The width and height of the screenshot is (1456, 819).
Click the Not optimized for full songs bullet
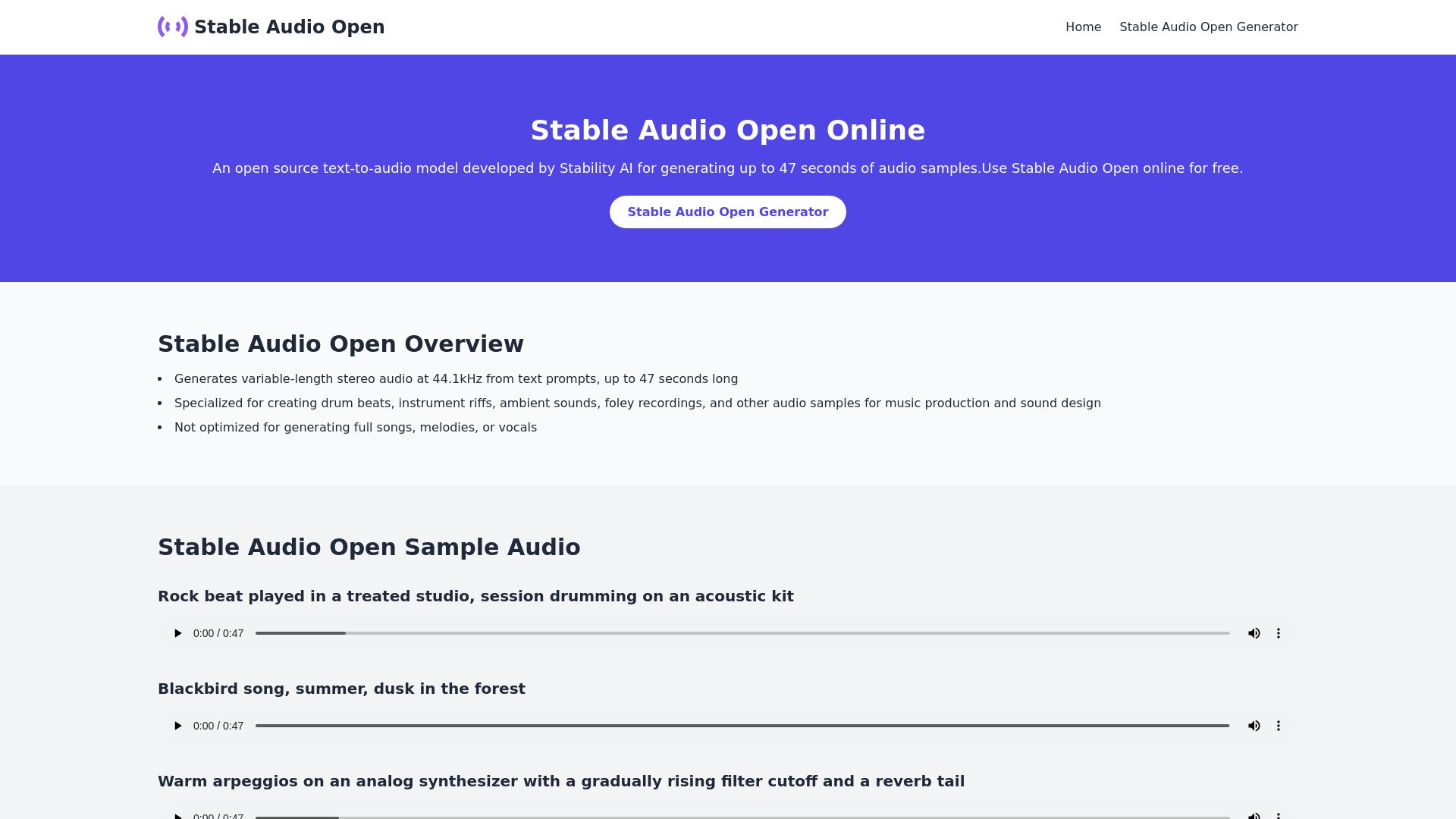(356, 427)
